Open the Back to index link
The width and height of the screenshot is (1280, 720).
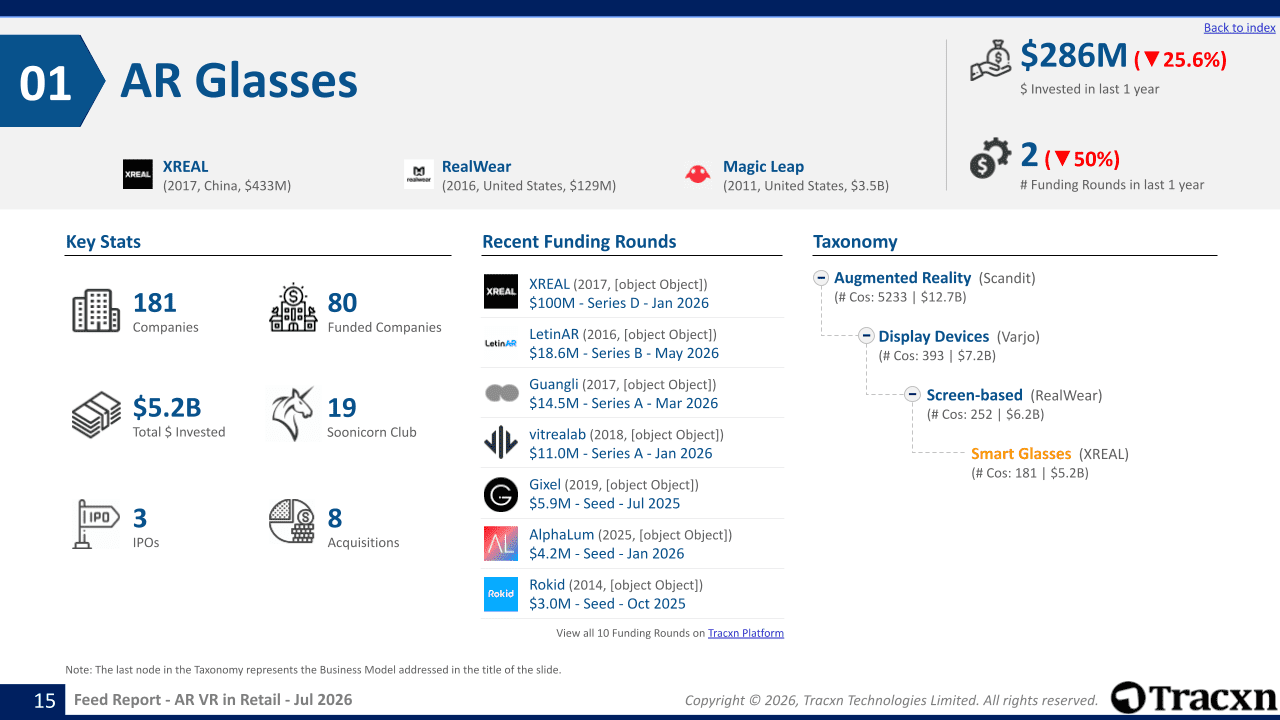point(1240,28)
